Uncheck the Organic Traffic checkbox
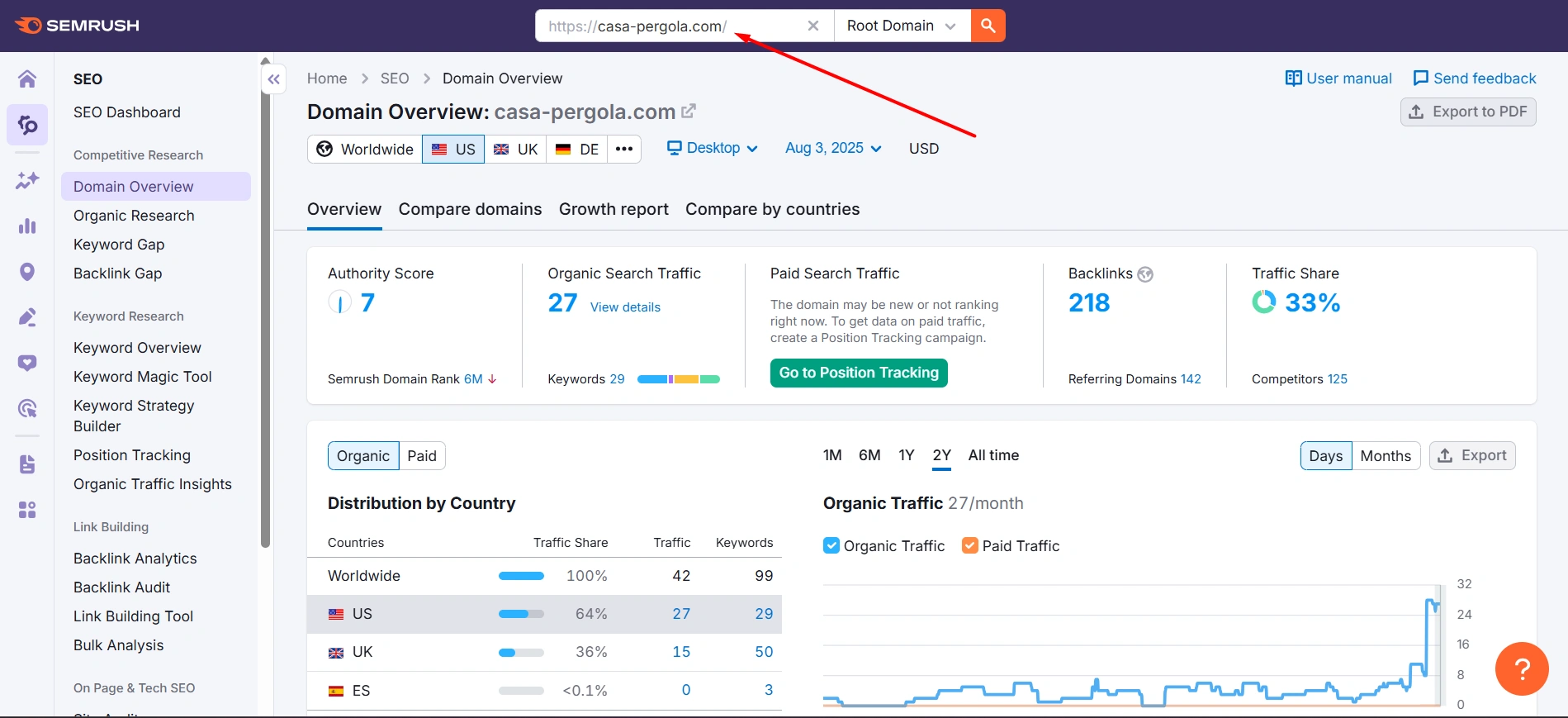This screenshot has height=718, width=1568. point(831,545)
